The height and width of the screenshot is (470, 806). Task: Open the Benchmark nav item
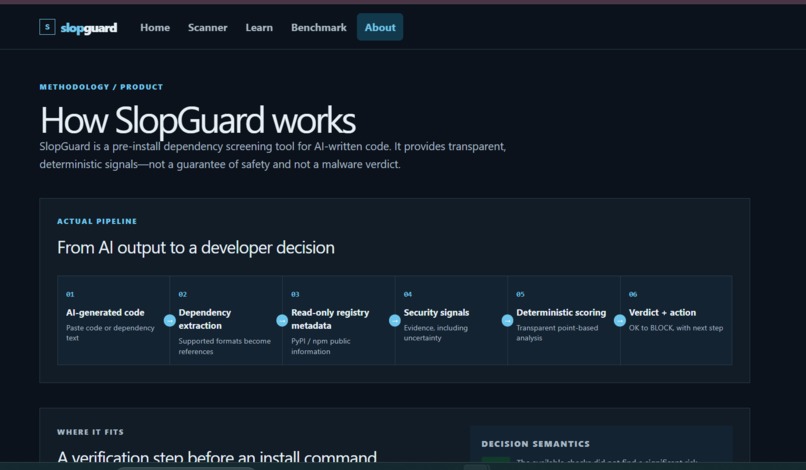(x=319, y=27)
